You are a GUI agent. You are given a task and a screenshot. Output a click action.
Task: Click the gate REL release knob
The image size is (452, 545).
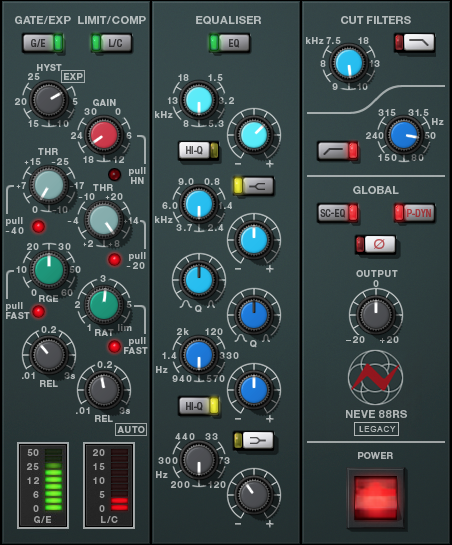(x=49, y=355)
